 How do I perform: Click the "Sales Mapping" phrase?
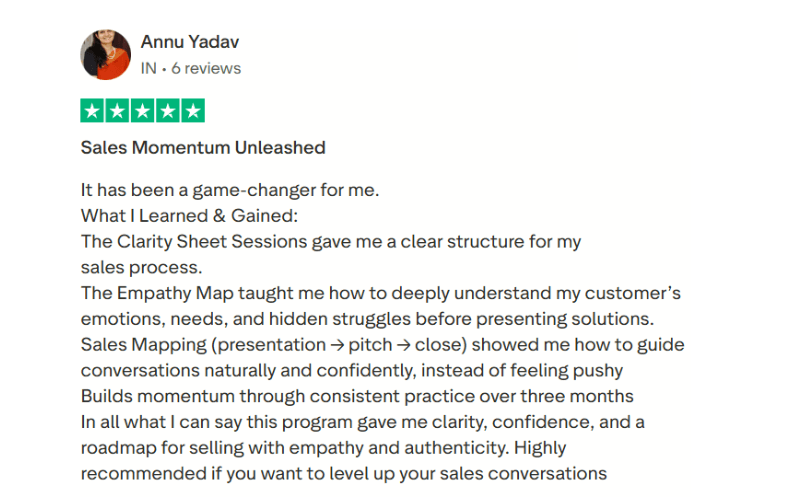pyautogui.click(x=135, y=345)
